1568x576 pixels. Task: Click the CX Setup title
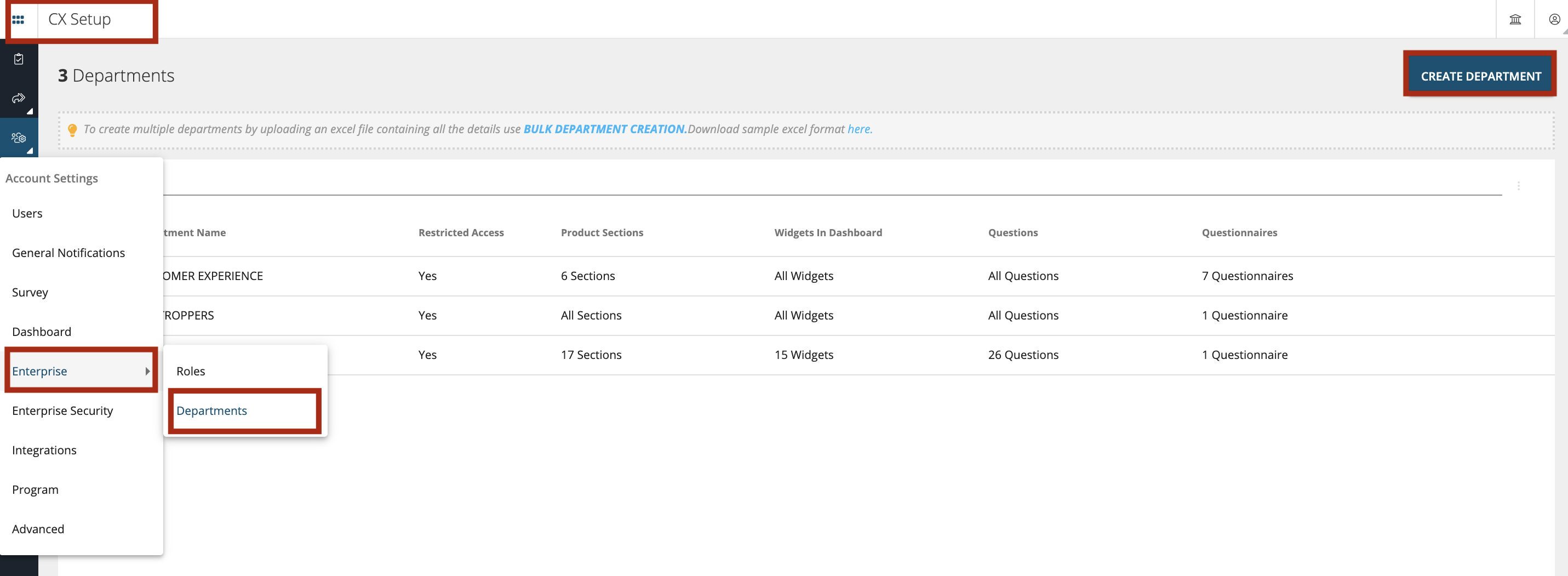click(80, 20)
